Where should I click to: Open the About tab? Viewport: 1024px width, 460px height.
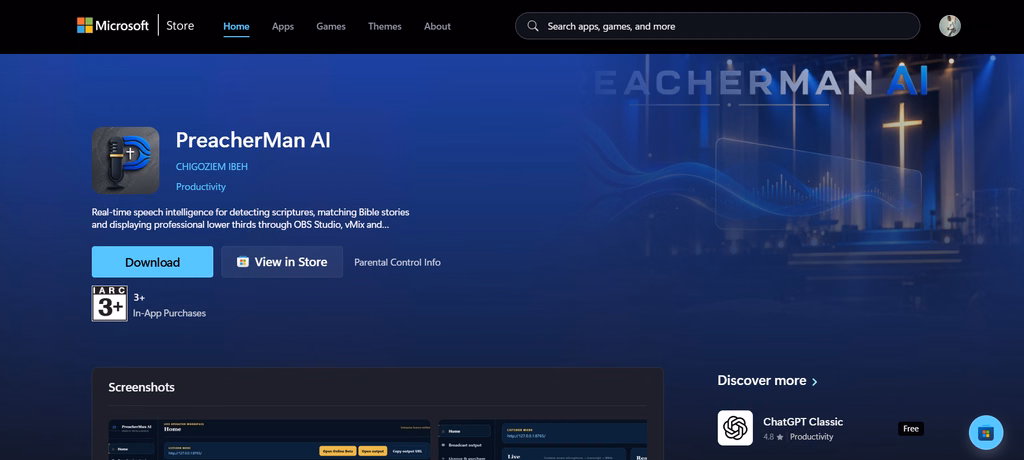coord(438,27)
